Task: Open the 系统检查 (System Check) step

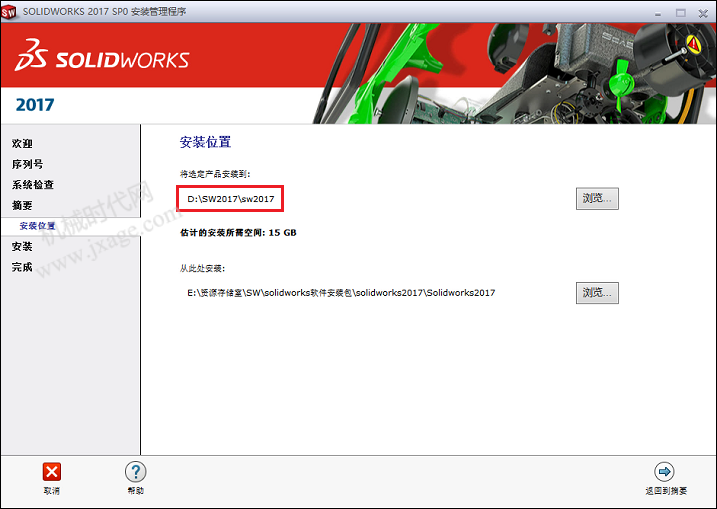Action: coord(33,185)
